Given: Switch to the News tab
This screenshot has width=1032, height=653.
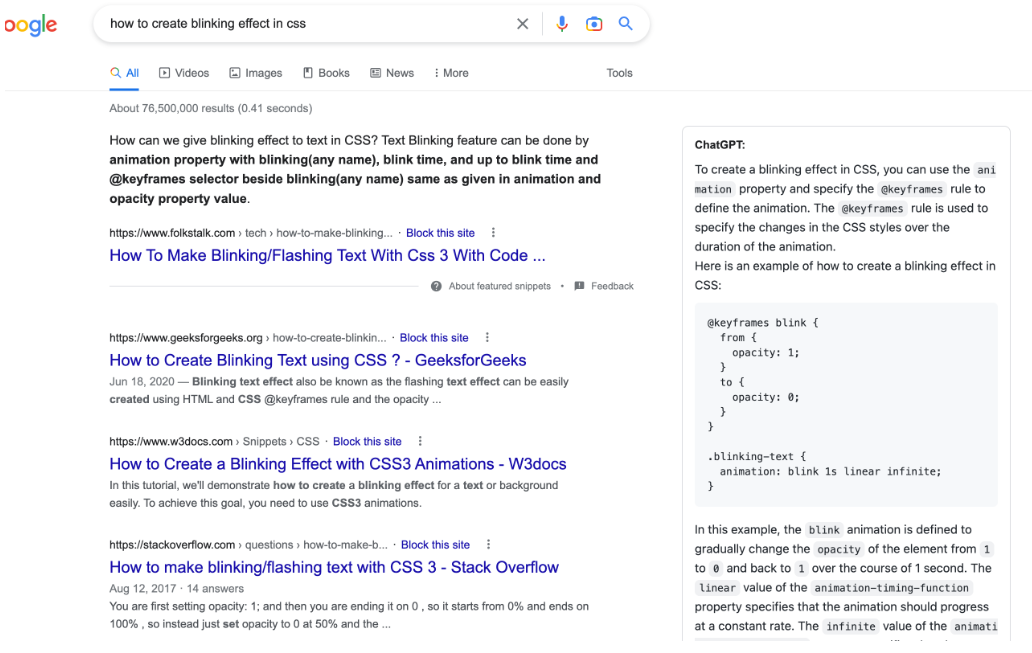Looking at the screenshot, I should click(x=392, y=73).
